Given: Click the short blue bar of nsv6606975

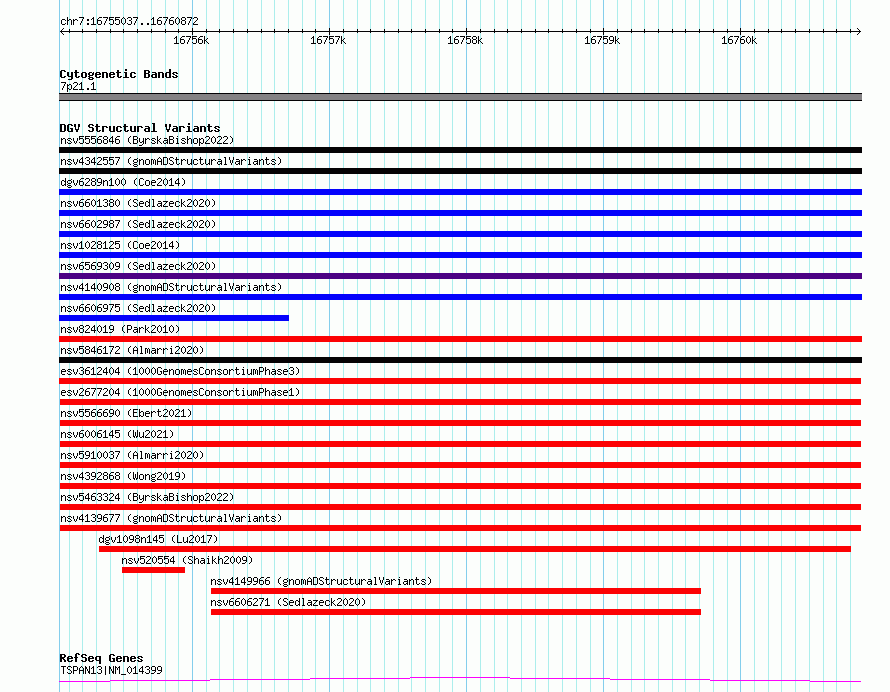Looking at the screenshot, I should [174, 318].
